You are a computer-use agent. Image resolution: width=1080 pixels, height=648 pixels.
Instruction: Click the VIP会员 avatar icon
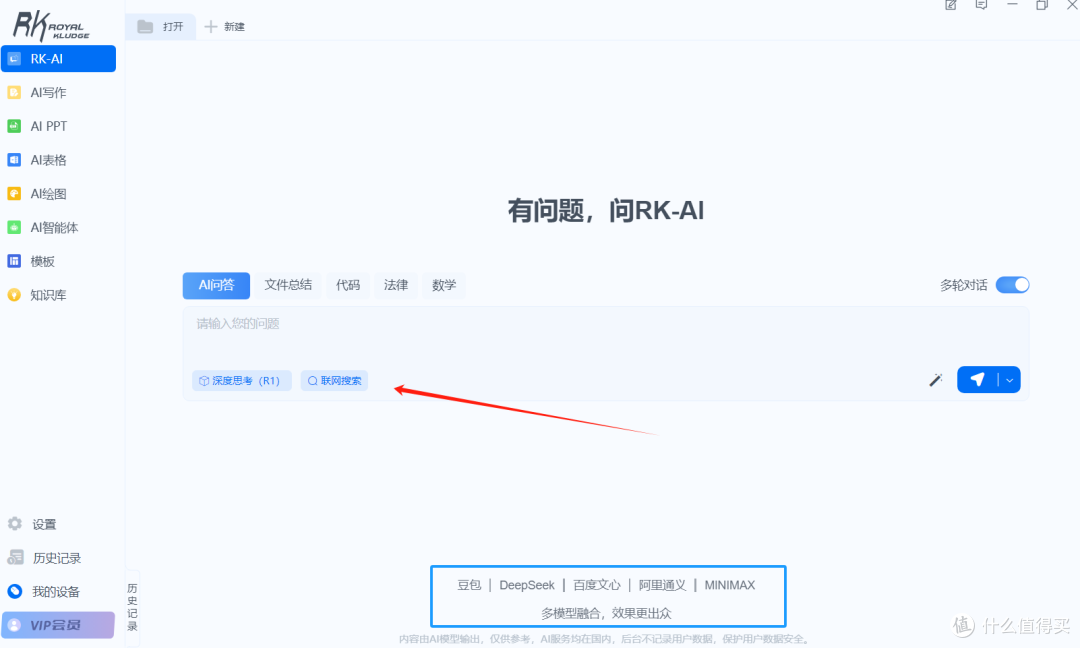coord(14,625)
